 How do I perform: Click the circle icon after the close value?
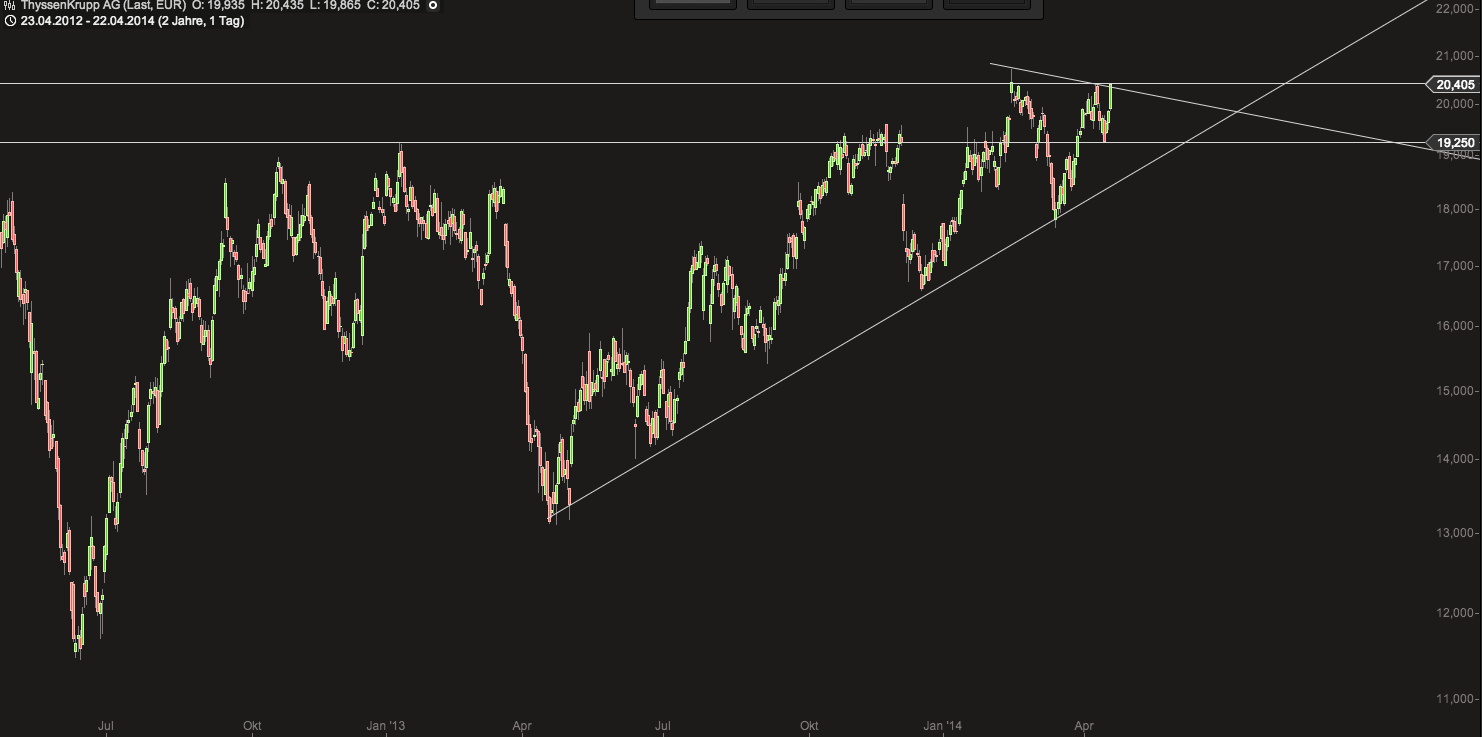(433, 5)
